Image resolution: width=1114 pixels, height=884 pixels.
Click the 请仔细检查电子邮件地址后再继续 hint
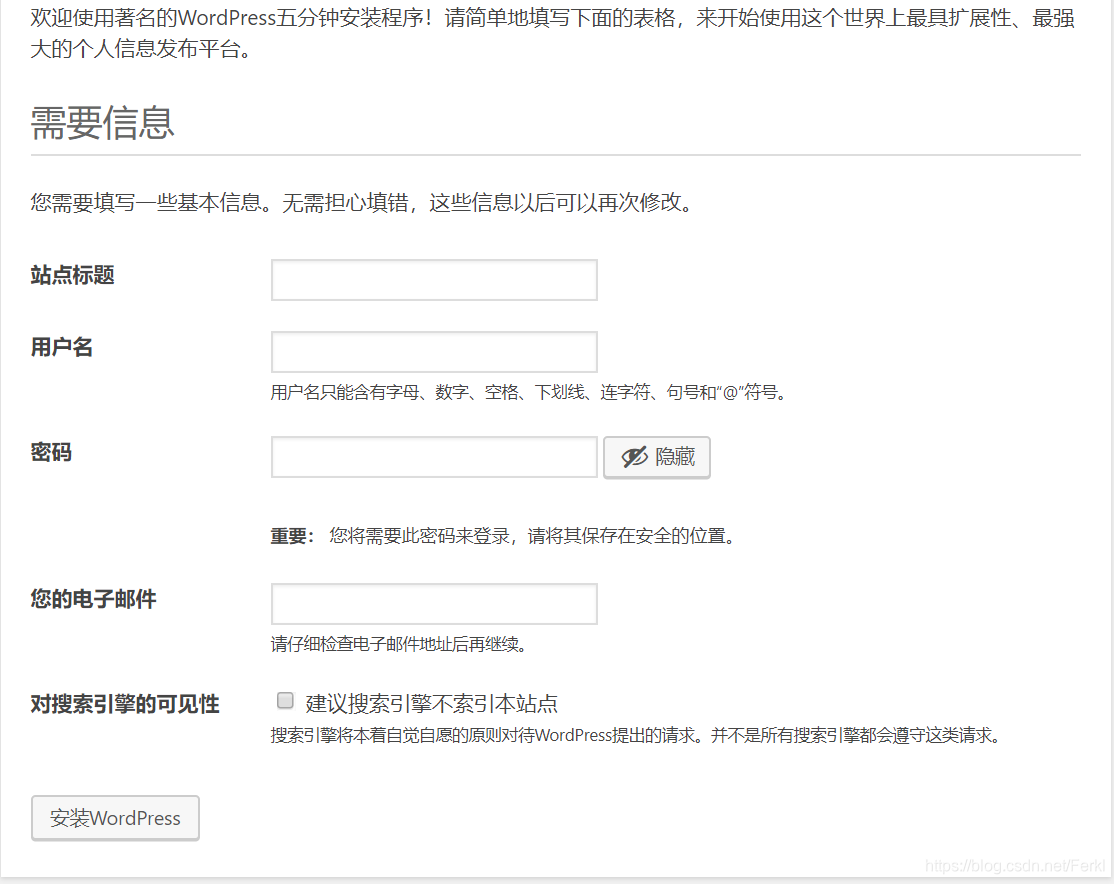[399, 645]
